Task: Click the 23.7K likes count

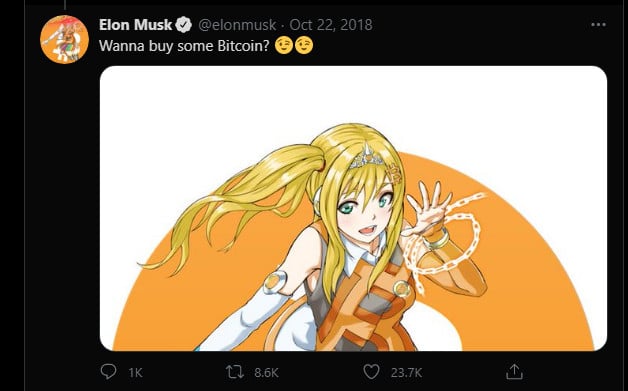Action: (406, 373)
